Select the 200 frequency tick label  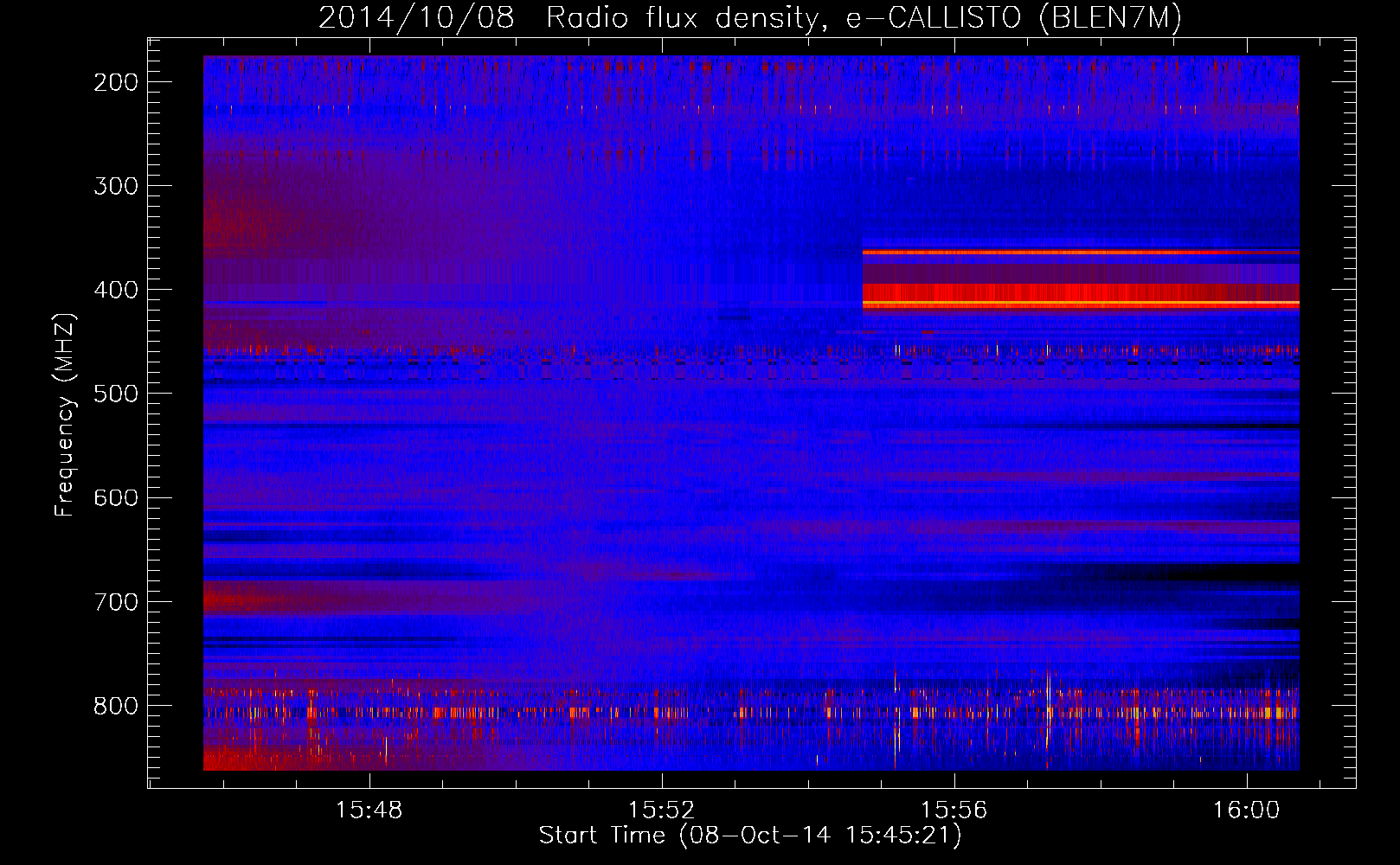(116, 82)
